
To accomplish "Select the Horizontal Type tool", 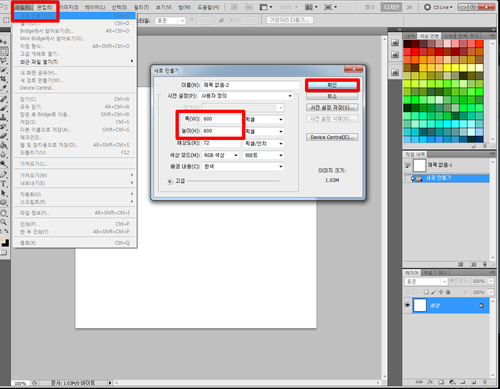I will 3,184.
